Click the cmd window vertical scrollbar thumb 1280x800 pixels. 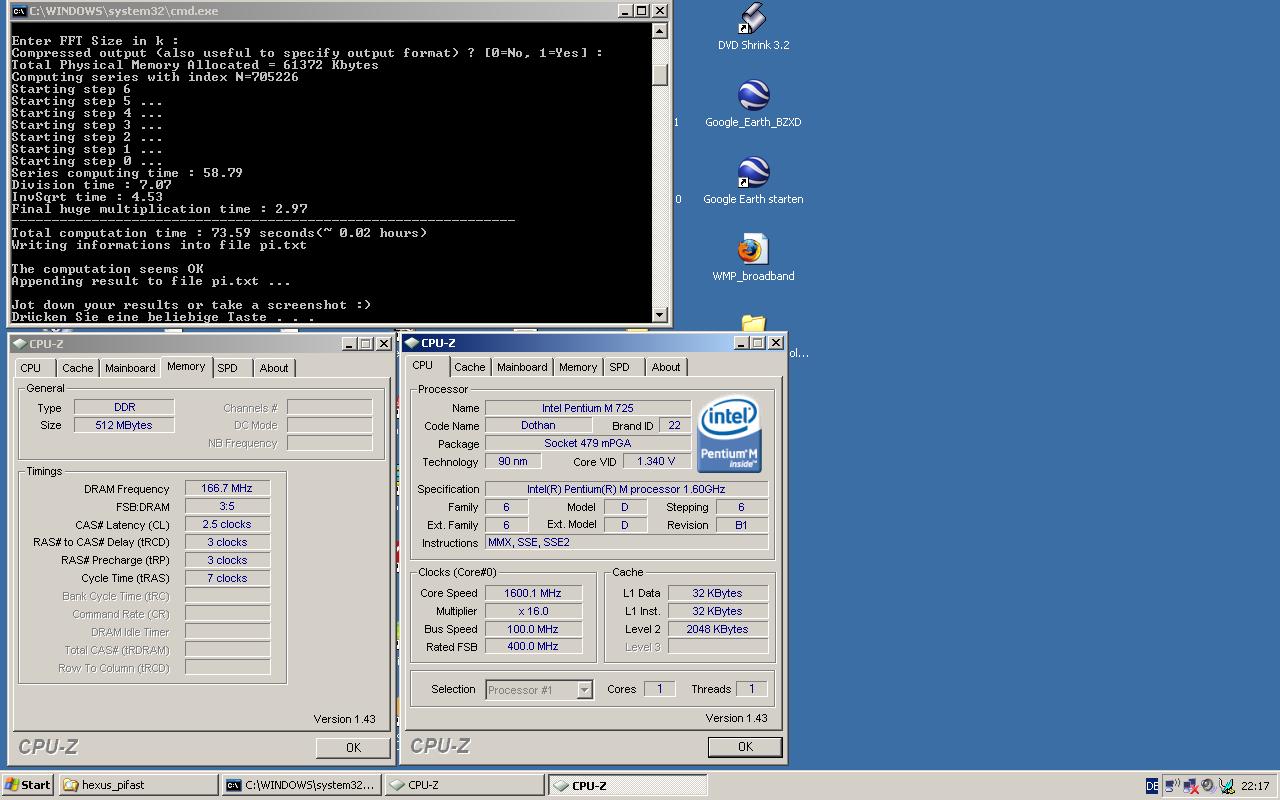point(660,75)
